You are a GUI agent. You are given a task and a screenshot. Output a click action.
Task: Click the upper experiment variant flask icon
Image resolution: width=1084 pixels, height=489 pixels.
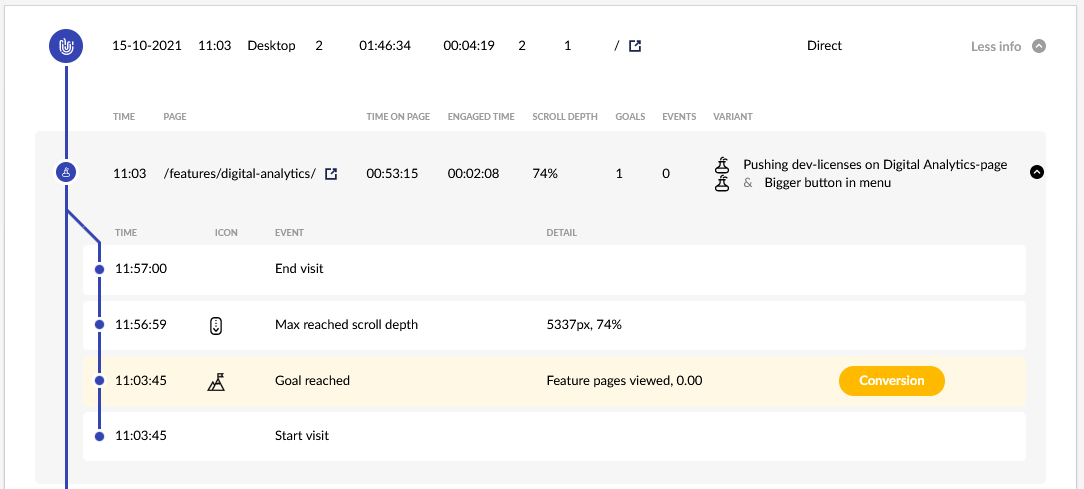coord(722,165)
